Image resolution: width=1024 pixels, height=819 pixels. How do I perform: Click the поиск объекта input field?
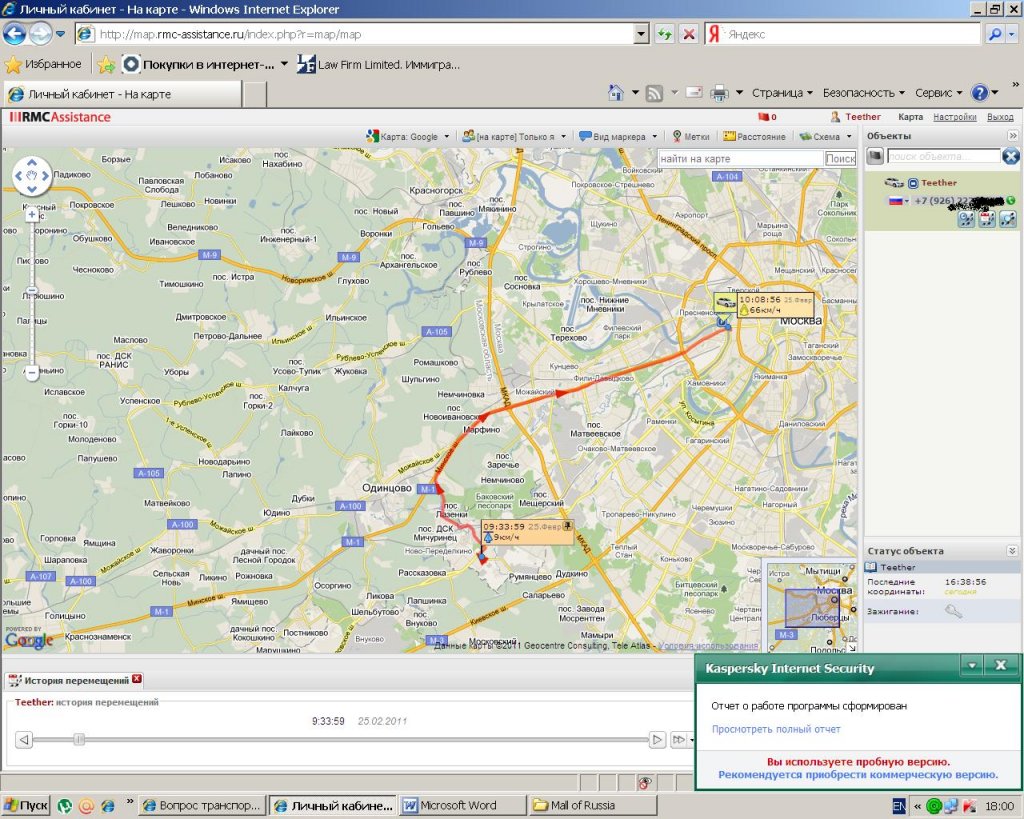point(943,156)
